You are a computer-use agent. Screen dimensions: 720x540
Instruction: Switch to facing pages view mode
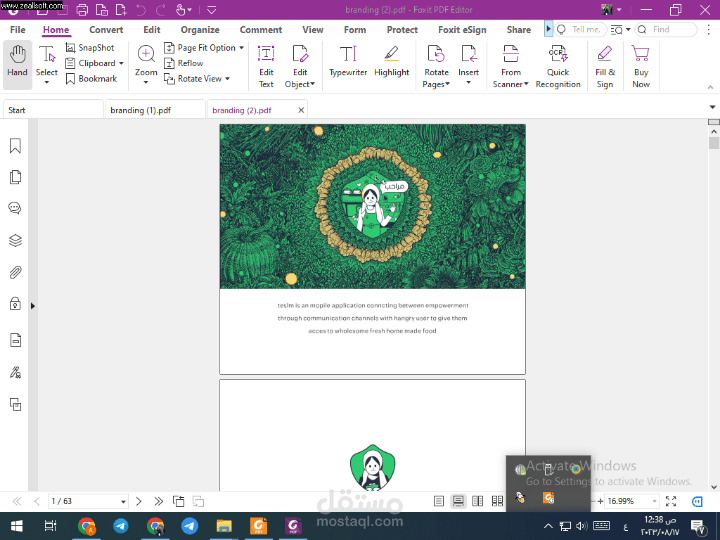pyautogui.click(x=478, y=501)
